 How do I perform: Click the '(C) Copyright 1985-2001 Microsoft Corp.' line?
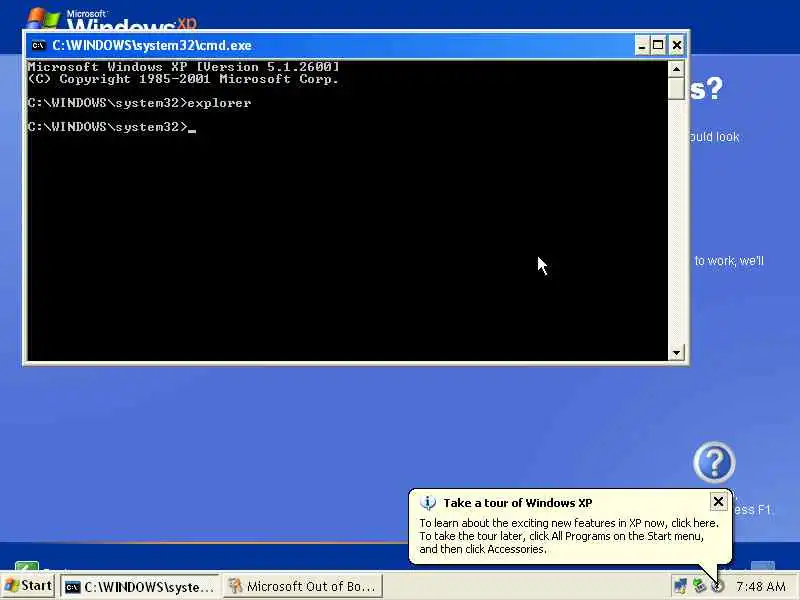[183, 79]
